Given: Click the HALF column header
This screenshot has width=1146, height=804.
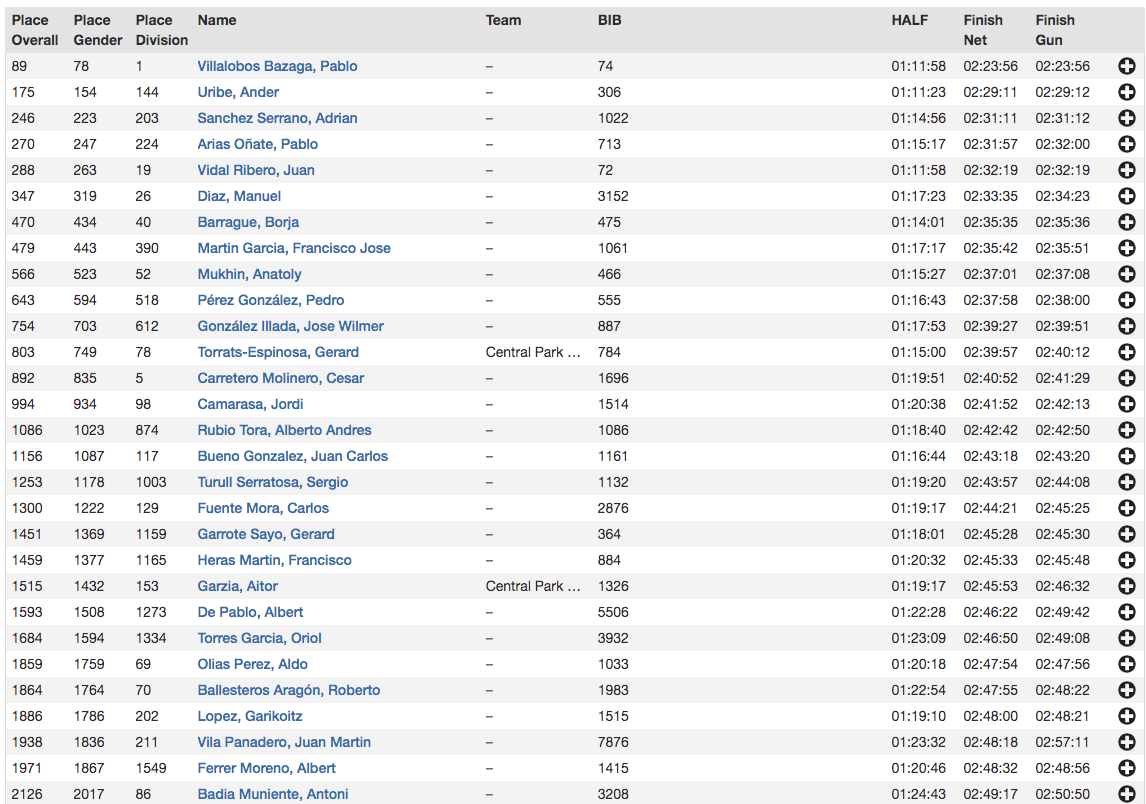Looking at the screenshot, I should coord(910,20).
